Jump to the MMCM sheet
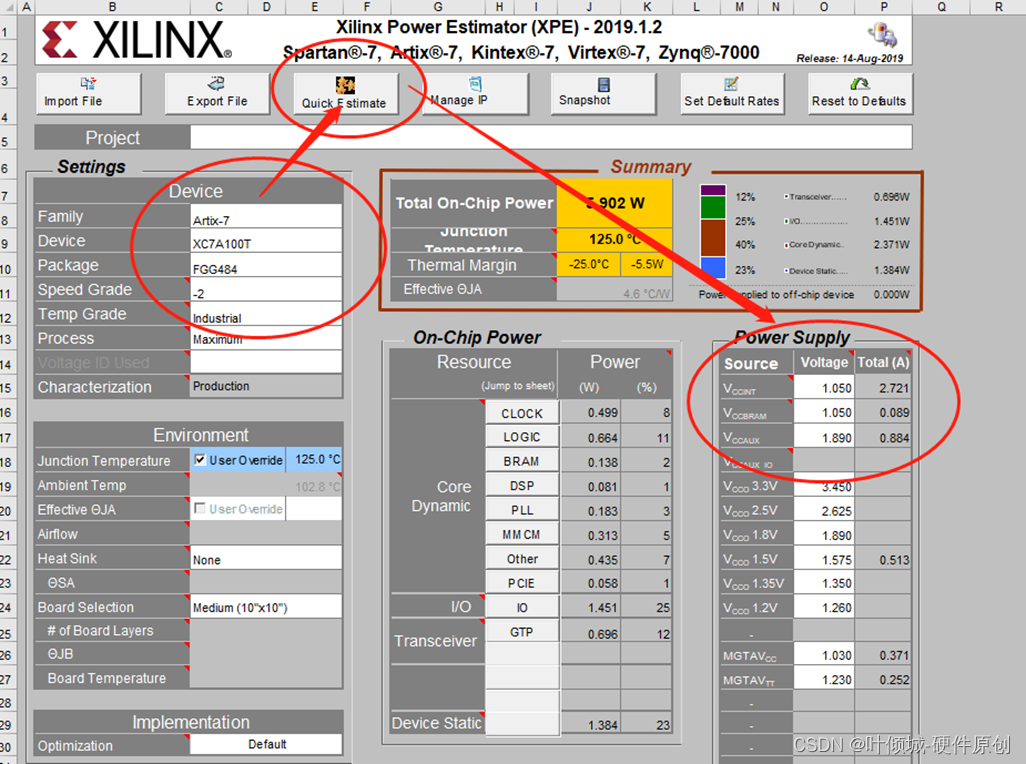Image resolution: width=1026 pixels, height=764 pixels. pyautogui.click(x=522, y=534)
